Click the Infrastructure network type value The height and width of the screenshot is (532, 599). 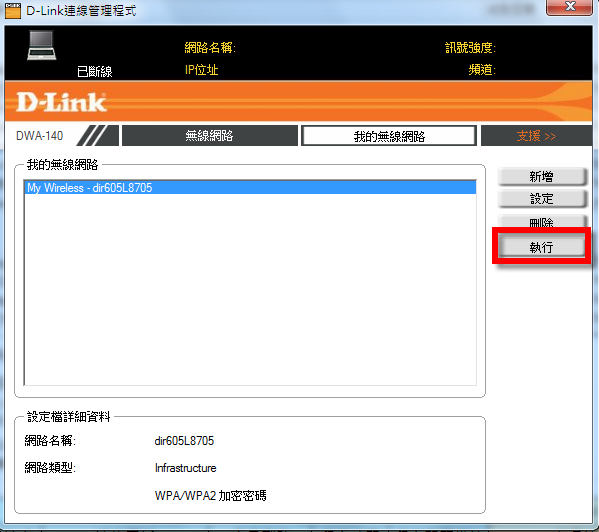[186, 468]
